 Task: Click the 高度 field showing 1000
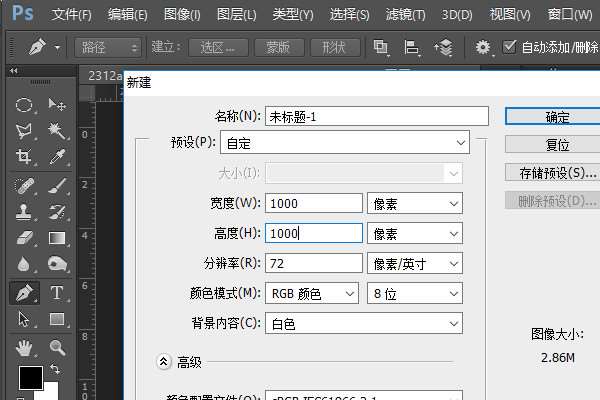coord(314,233)
